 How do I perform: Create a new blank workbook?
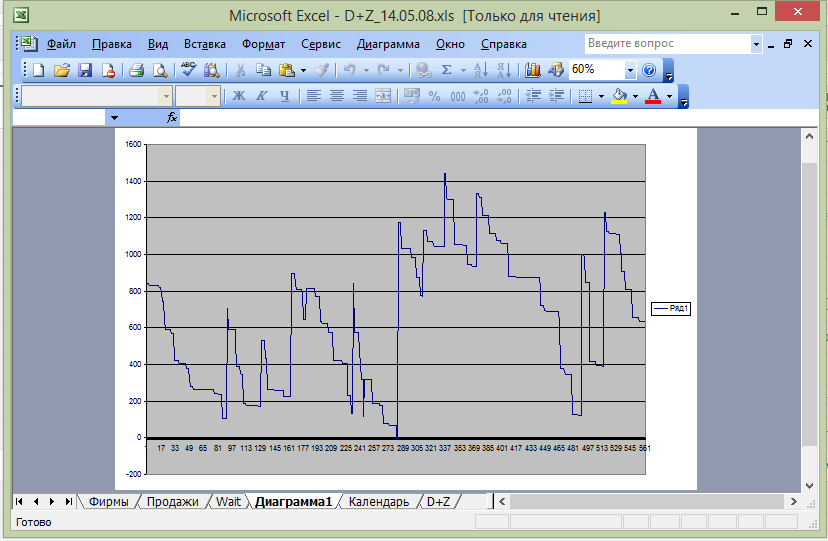(39, 70)
